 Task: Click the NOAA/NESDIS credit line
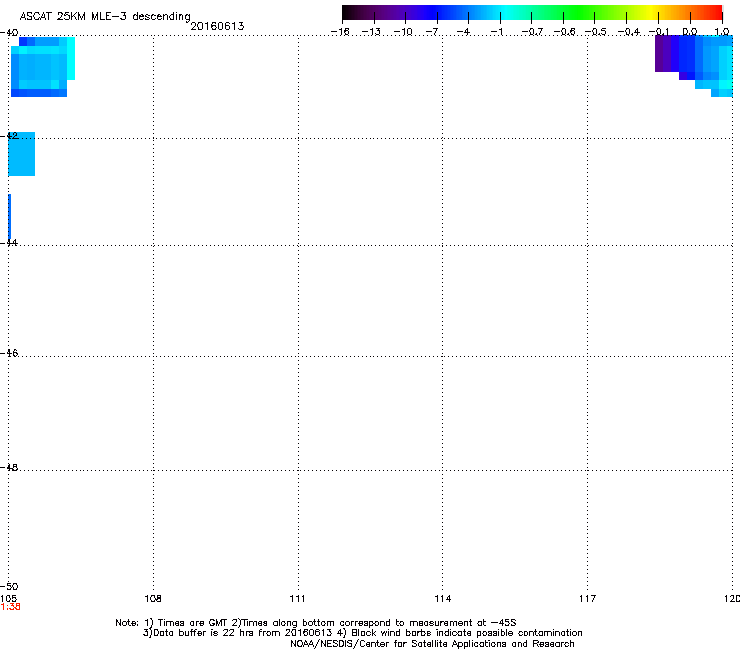pyautogui.click(x=432, y=644)
